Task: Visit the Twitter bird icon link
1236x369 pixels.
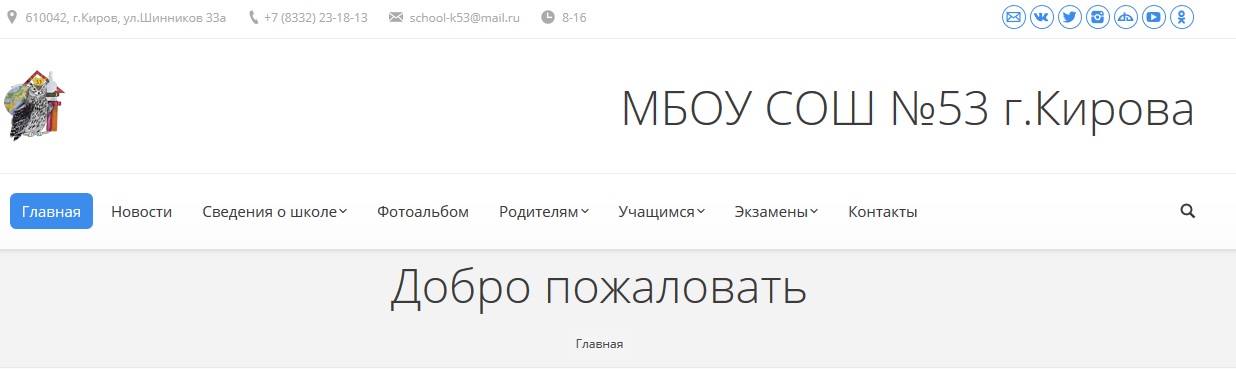Action: pos(1069,17)
